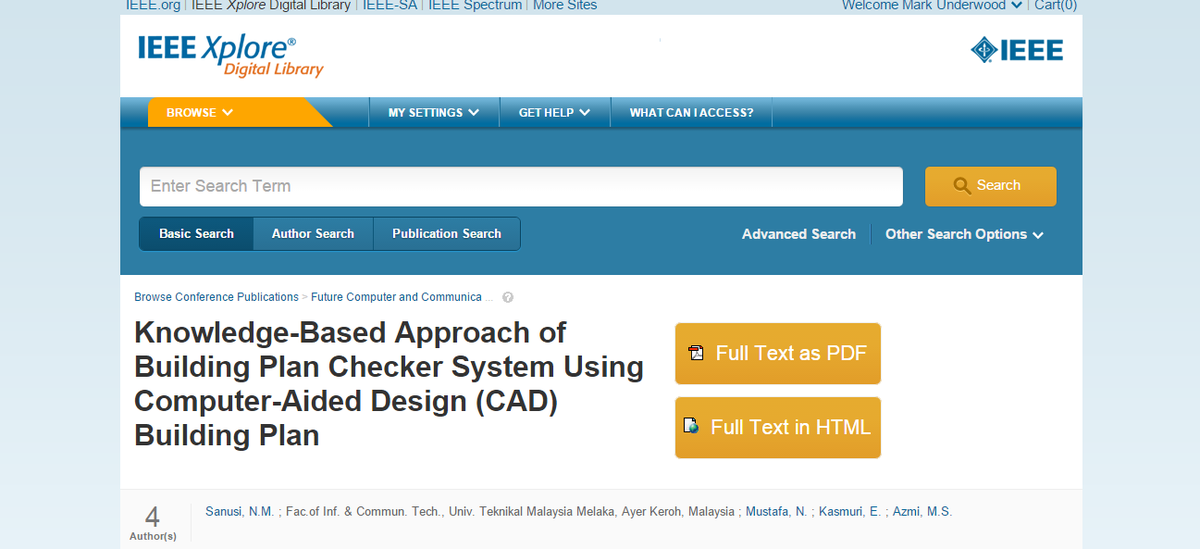Click the IEEE Xplore Digital Library logo
The height and width of the screenshot is (549, 1200).
pos(230,56)
